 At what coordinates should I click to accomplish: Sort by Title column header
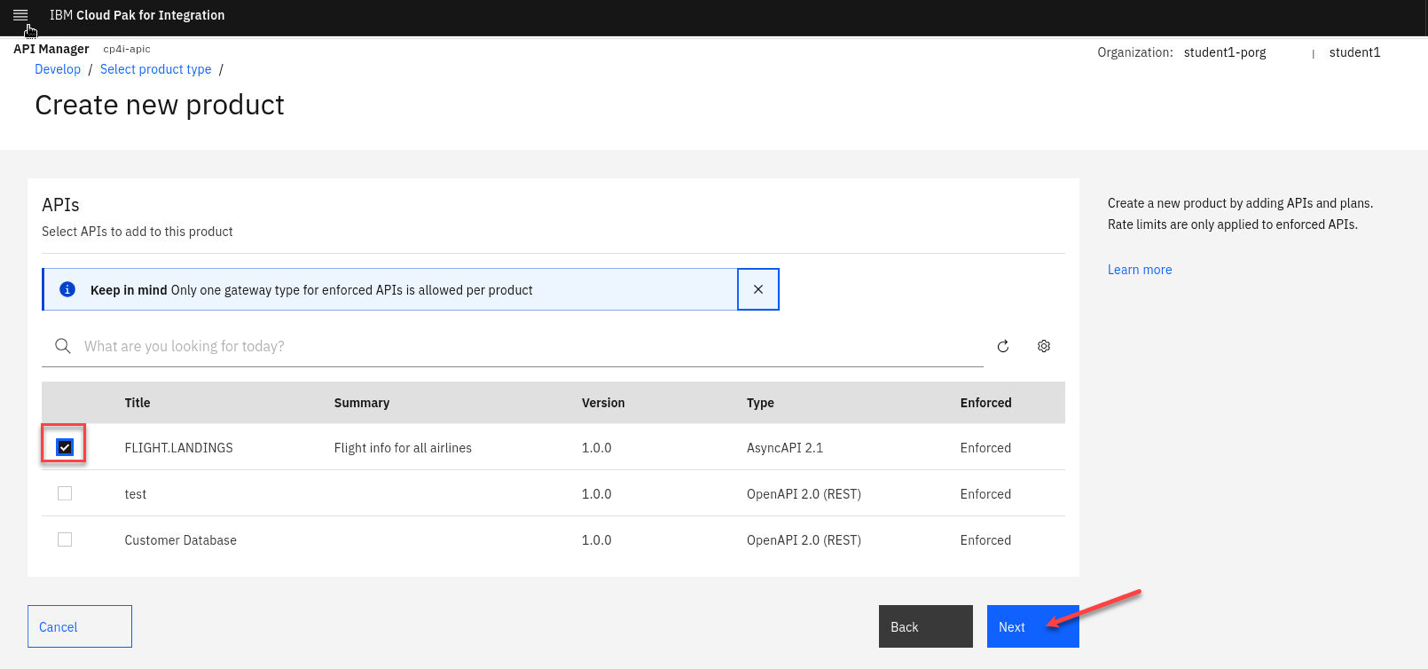(137, 403)
